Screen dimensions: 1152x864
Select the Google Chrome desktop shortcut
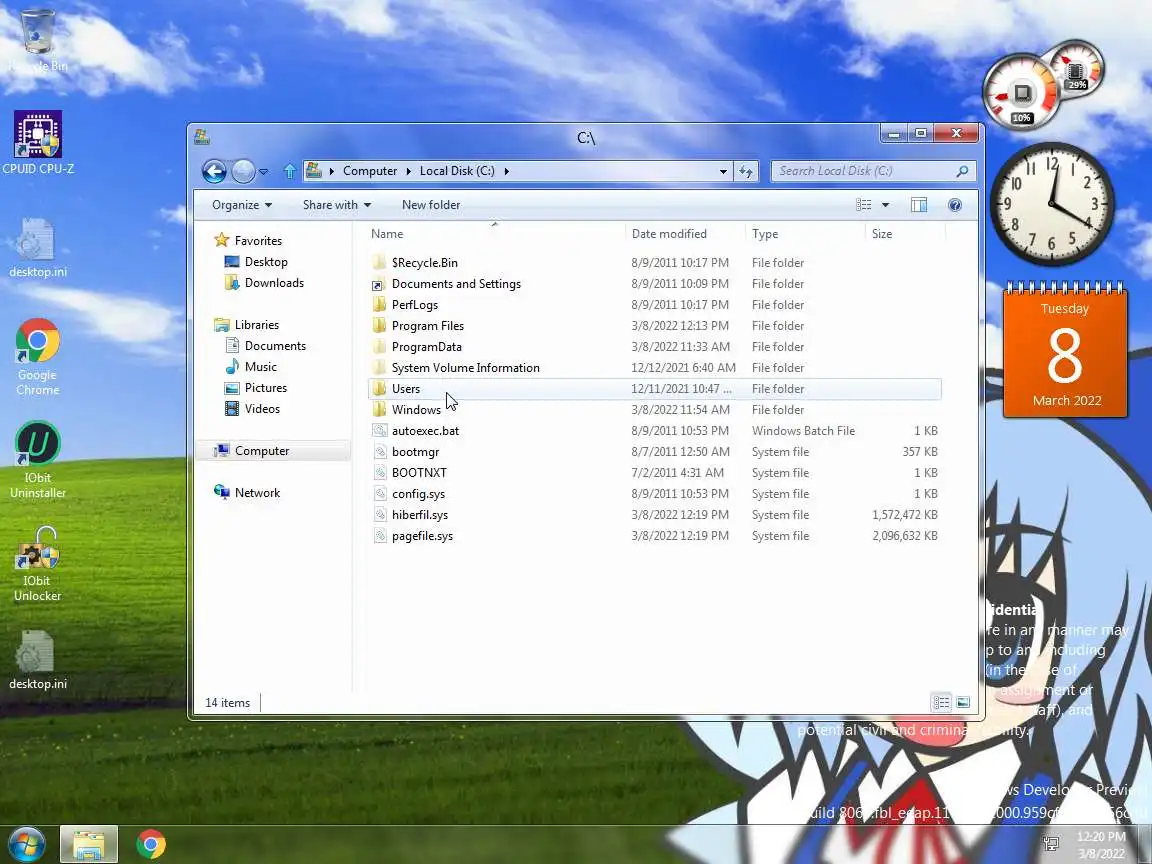(37, 357)
